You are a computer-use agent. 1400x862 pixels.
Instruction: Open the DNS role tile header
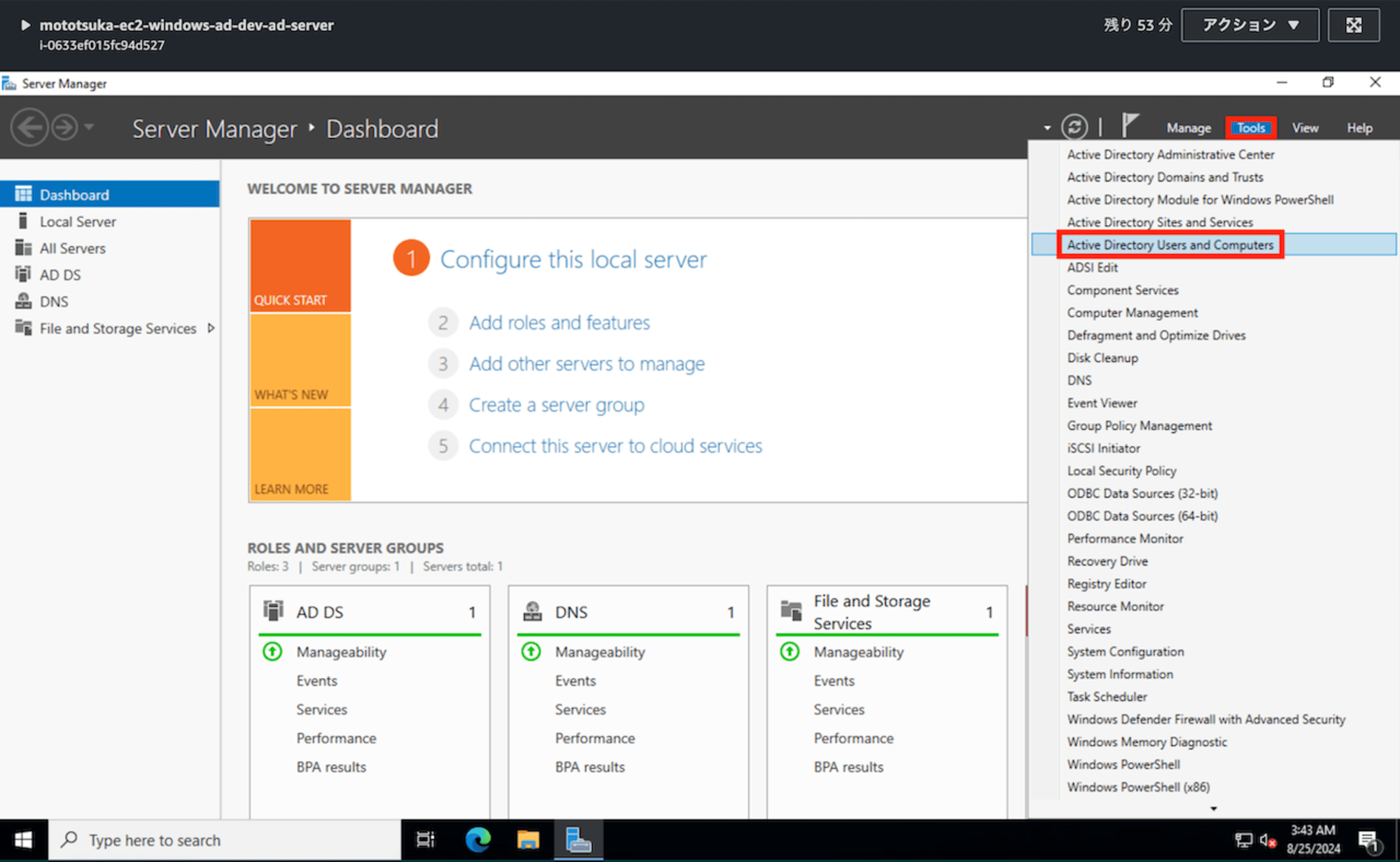click(x=628, y=612)
